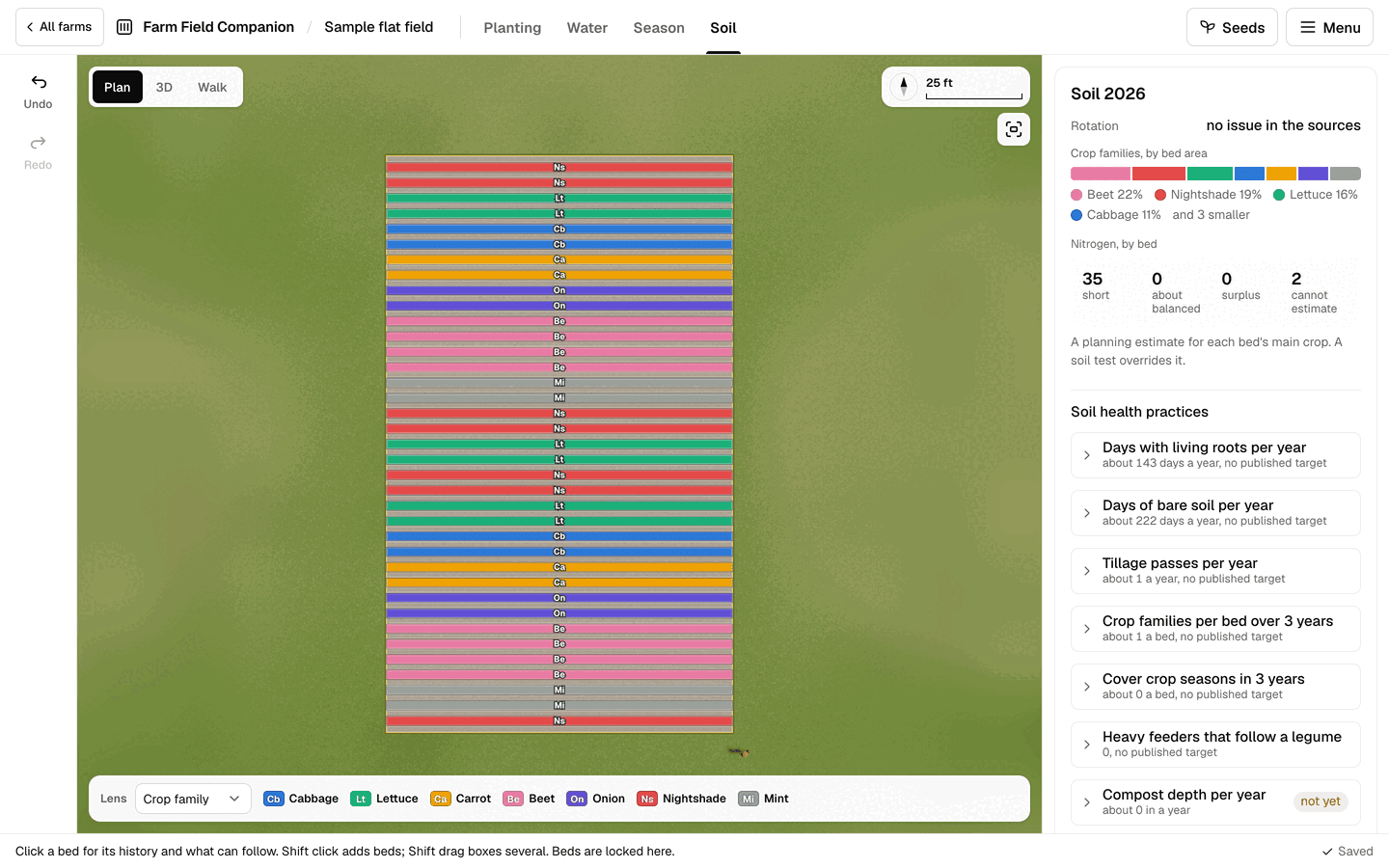Viewport: 1389px width, 868px height.
Task: Open the Water tab
Action: point(587,28)
